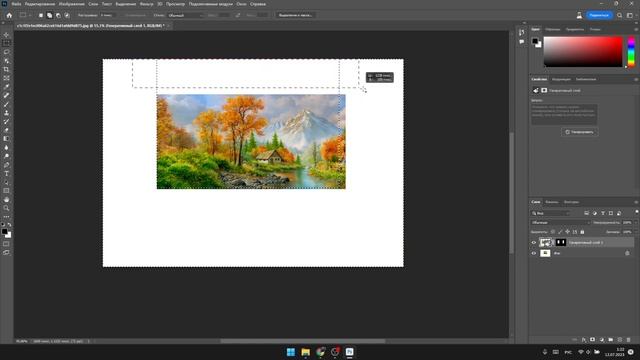
Task: Open the History panel icon
Action: click(x=522, y=33)
